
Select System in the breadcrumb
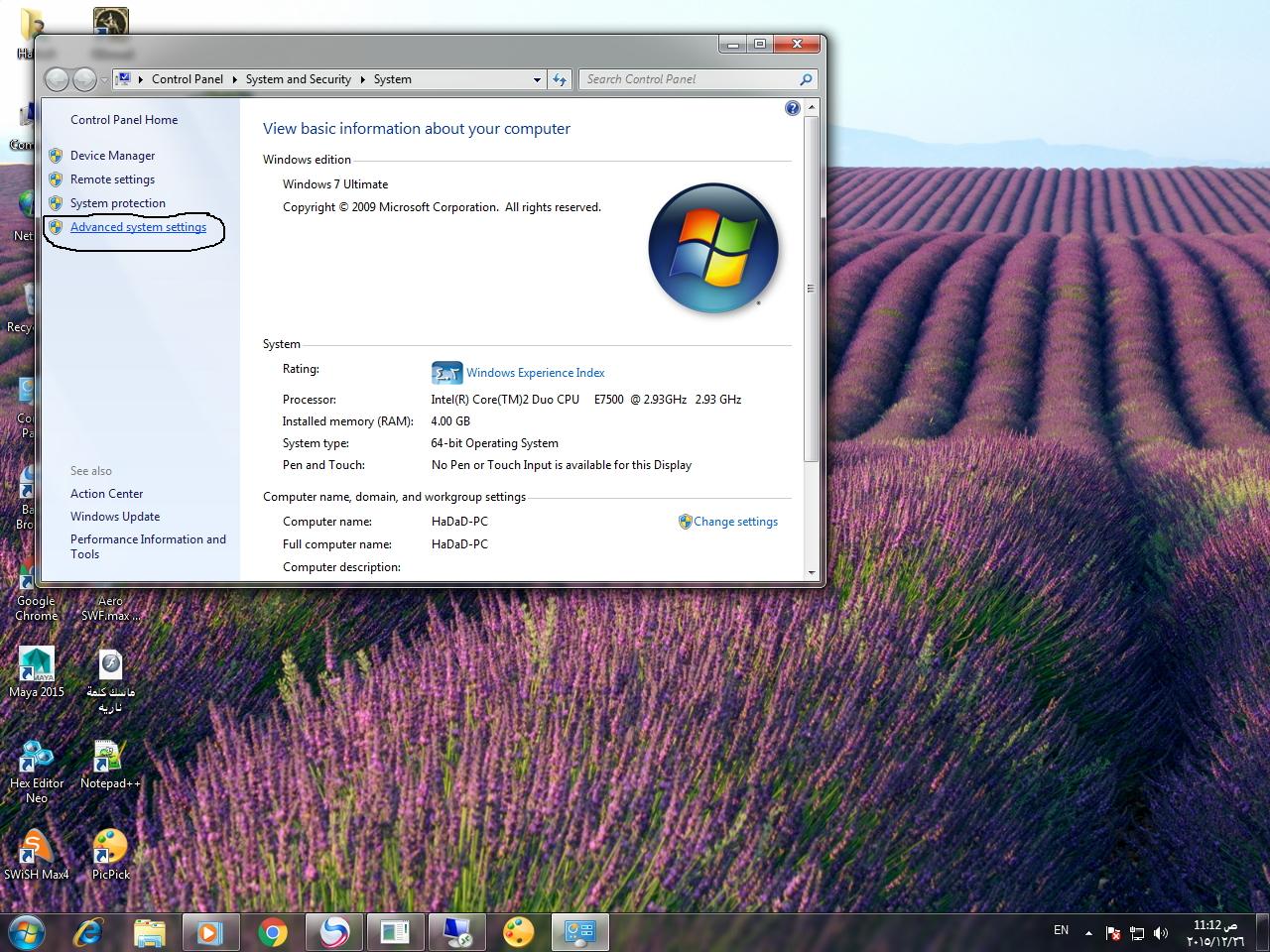click(393, 79)
